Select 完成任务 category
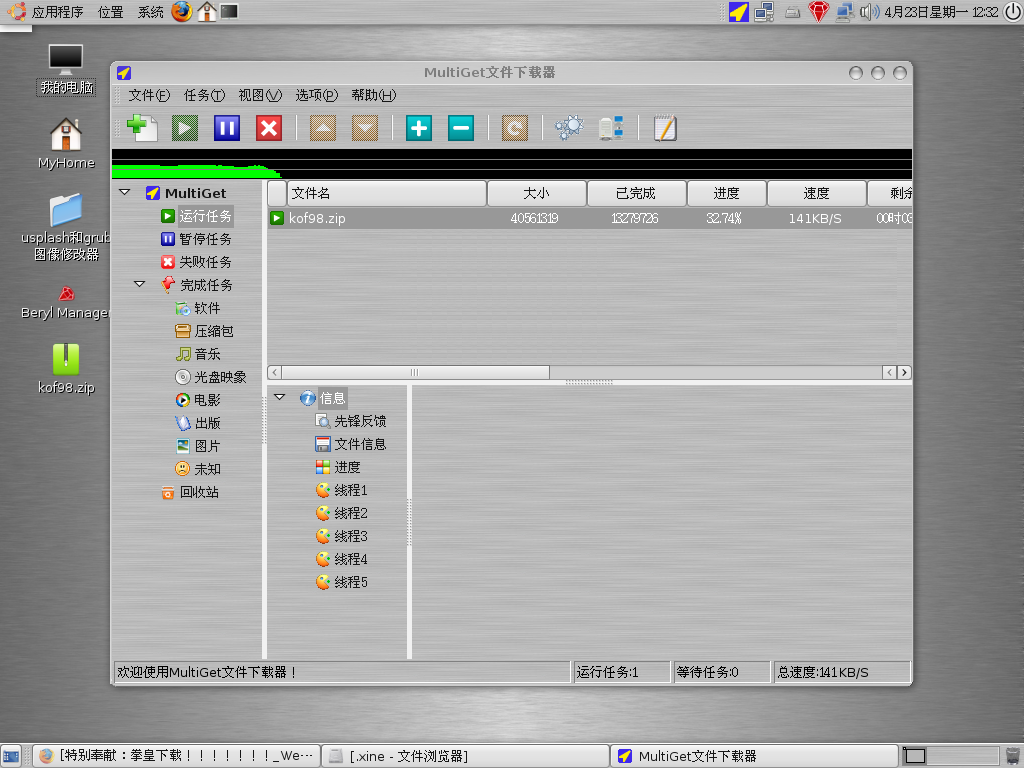This screenshot has height=768, width=1024. [x=206, y=285]
